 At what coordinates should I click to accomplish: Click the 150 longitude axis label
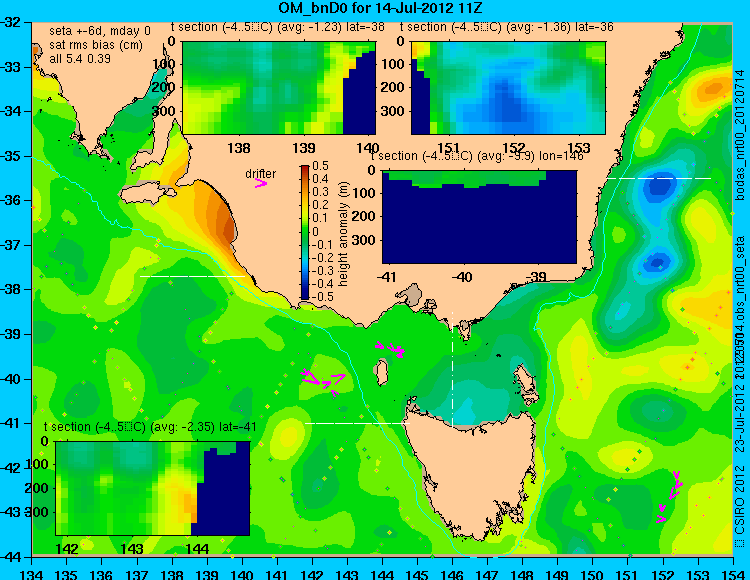pyautogui.click(x=593, y=574)
